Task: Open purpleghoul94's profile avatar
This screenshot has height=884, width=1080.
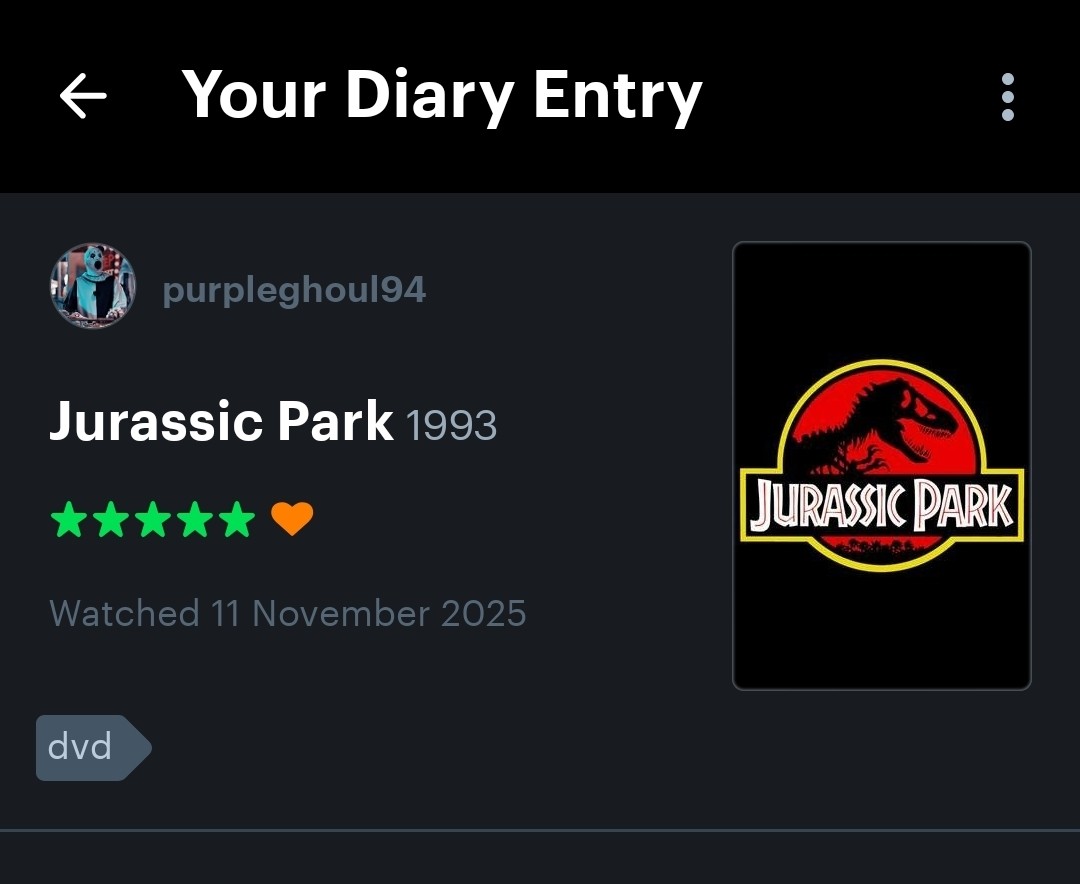Action: pos(93,285)
